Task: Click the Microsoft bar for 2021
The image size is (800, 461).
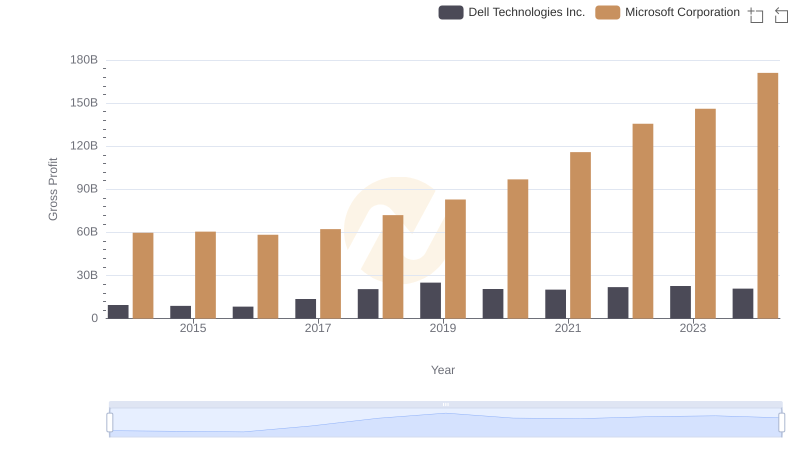Action: [581, 235]
